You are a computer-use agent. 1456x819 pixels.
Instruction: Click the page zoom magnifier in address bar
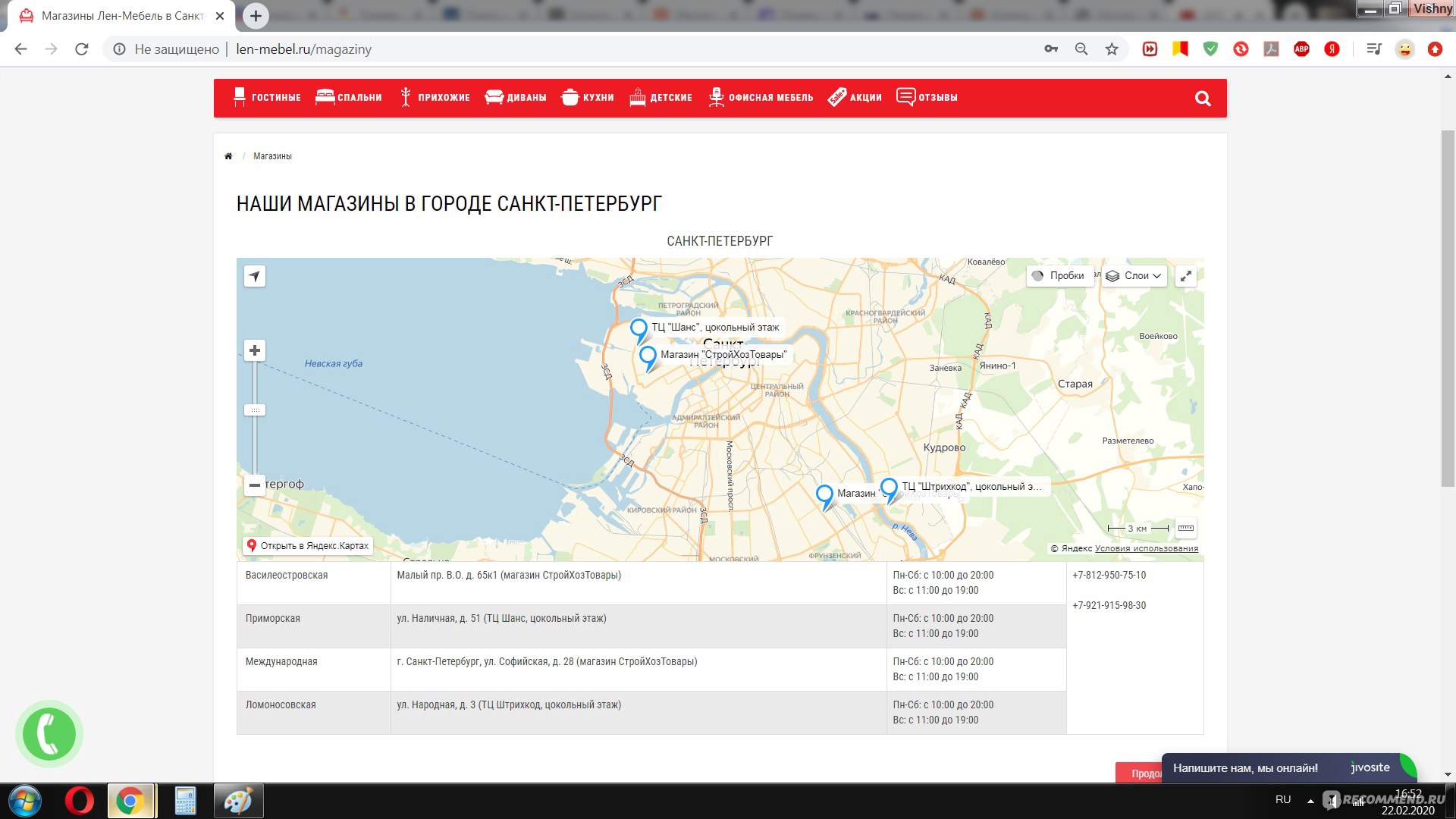1081,49
